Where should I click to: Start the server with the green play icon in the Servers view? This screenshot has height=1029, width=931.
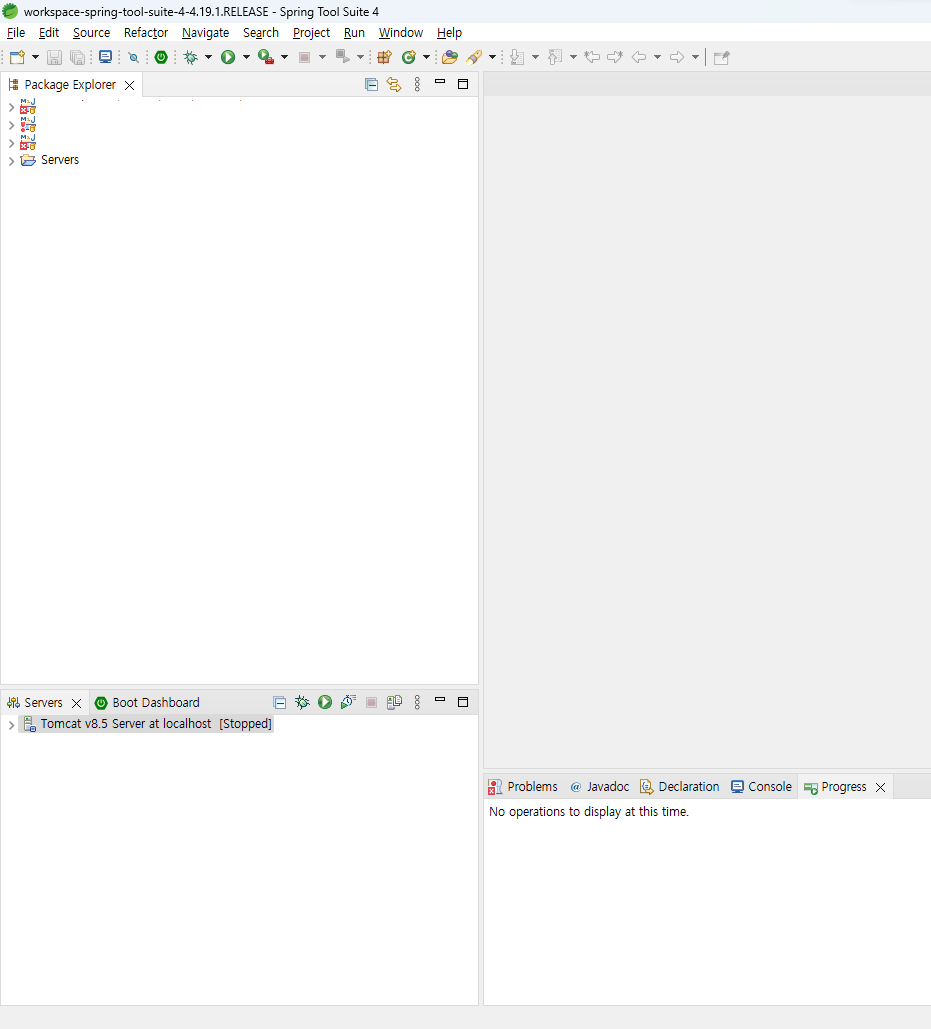point(325,702)
